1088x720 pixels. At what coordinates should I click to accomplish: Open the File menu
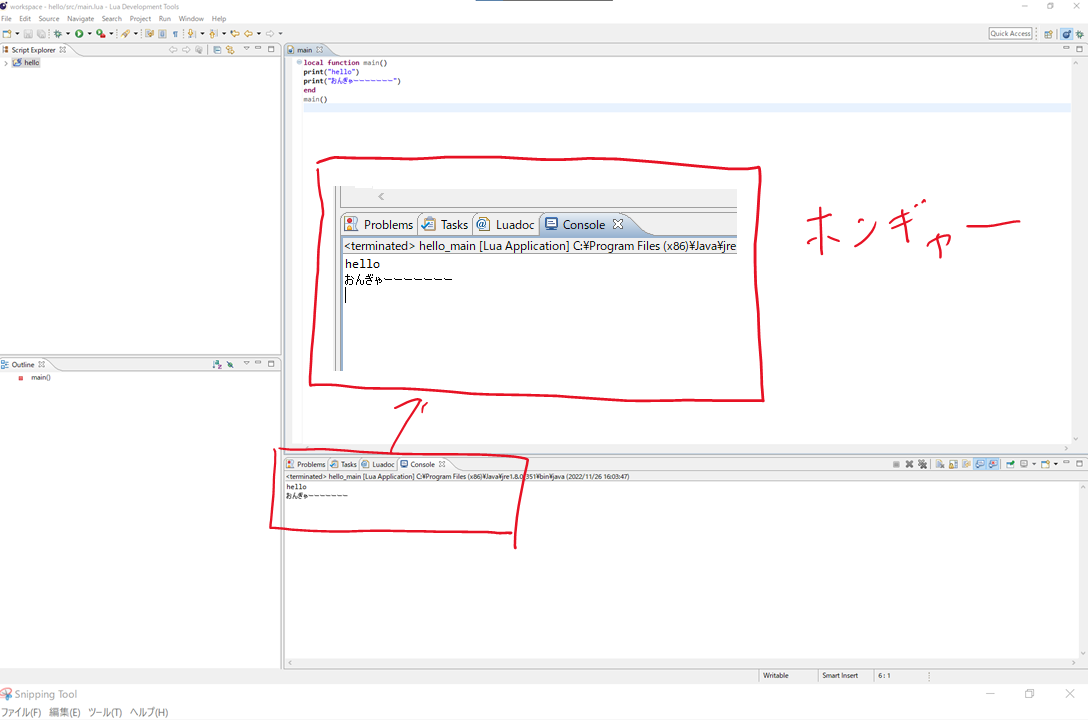(6, 19)
